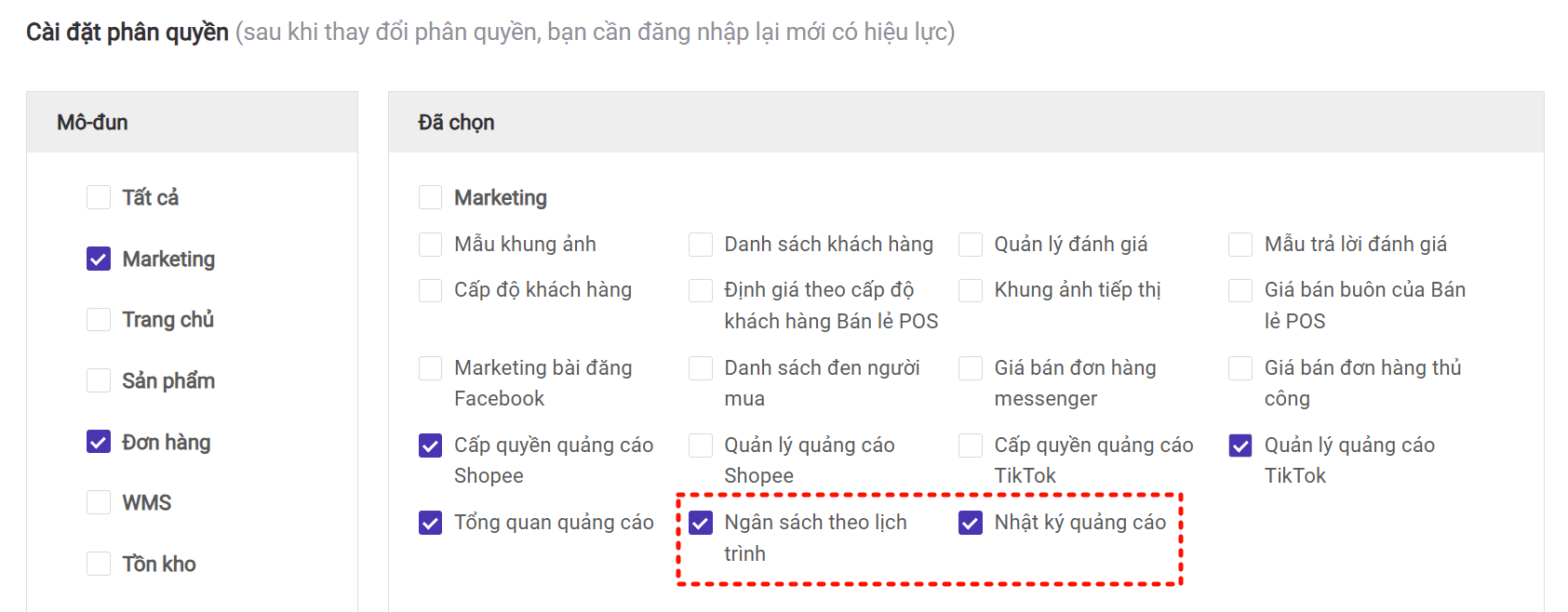1568x612 pixels.
Task: Tick Danh sách khách hàng permission
Action: pos(701,244)
